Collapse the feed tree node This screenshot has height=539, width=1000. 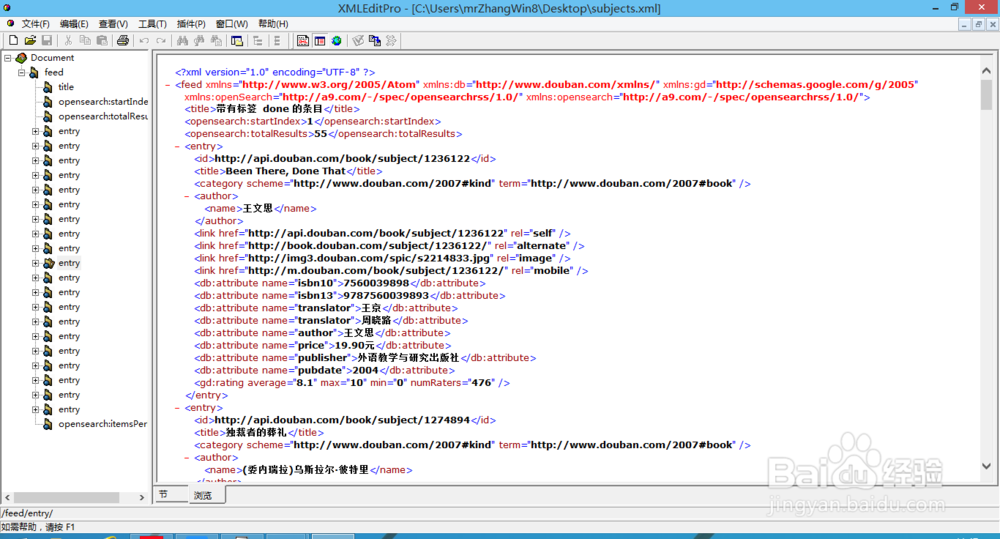(21, 72)
